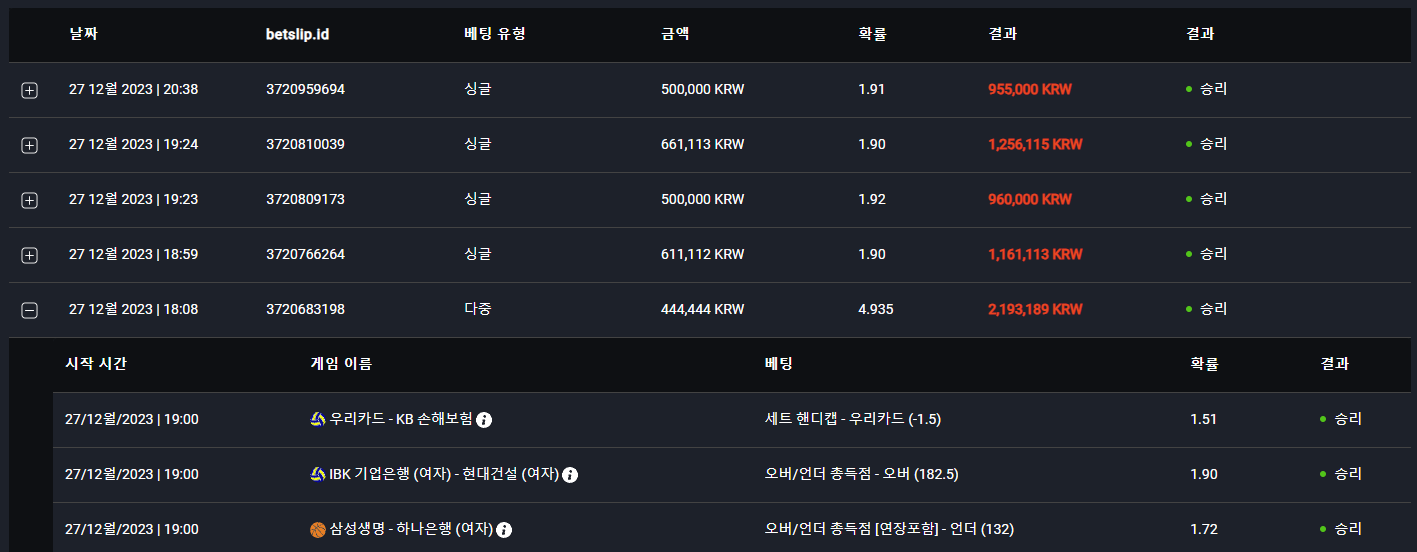Expand the 19:23 bet slip 3720809173
1417x552 pixels.
(x=30, y=201)
